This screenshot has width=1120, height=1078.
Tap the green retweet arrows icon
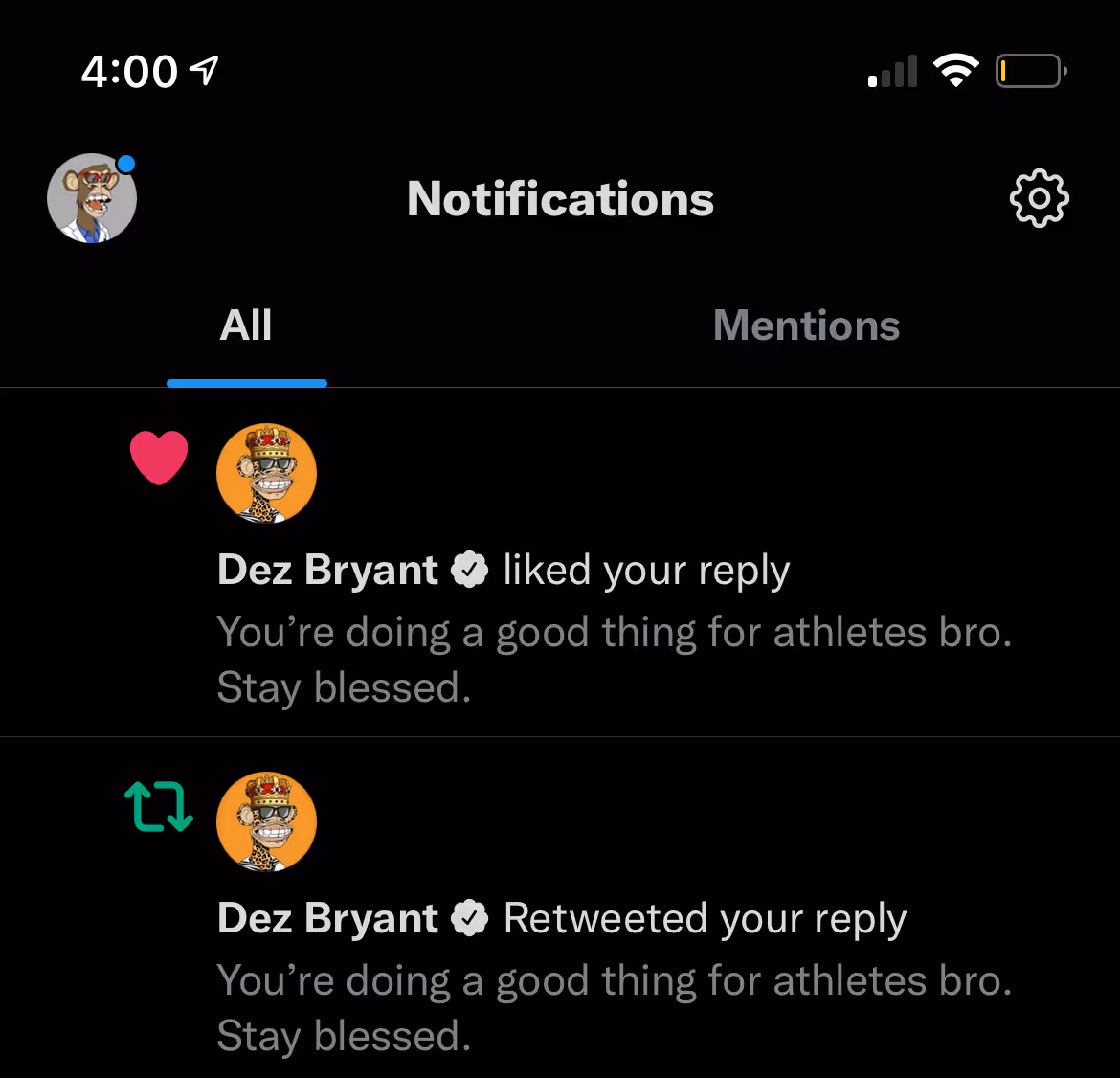[159, 806]
